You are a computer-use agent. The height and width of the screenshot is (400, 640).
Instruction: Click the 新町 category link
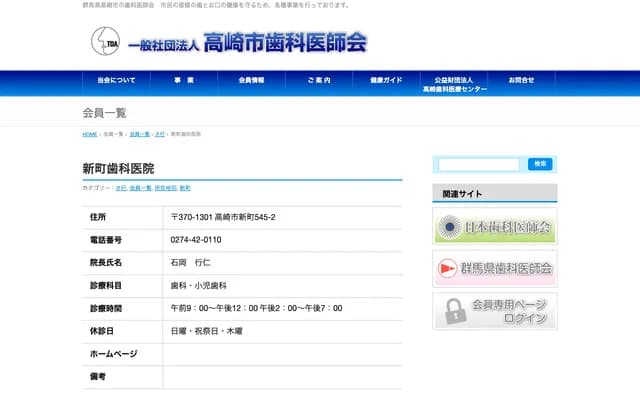click(x=185, y=188)
